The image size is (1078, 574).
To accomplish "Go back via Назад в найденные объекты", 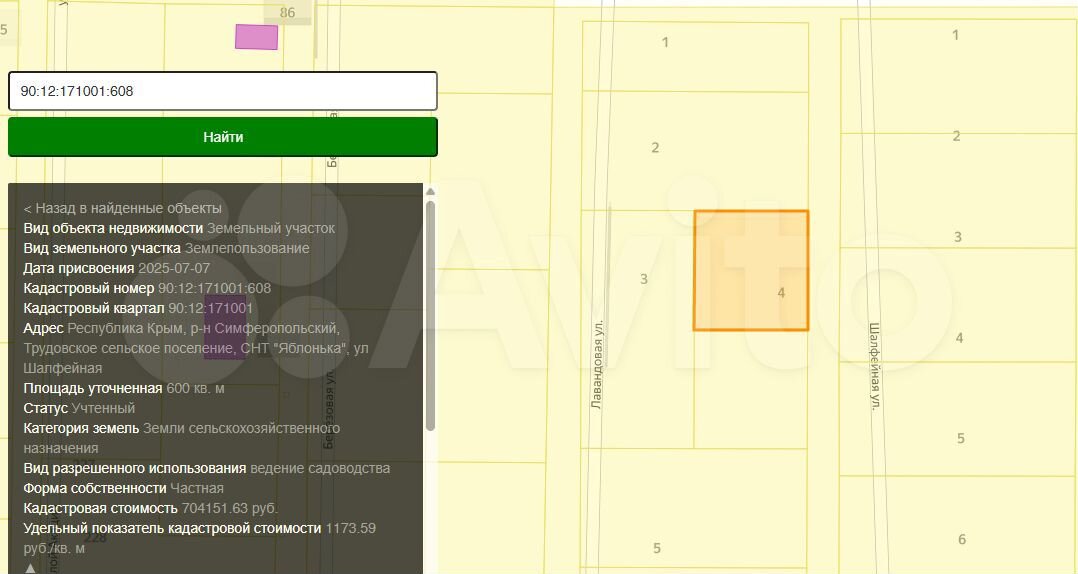I will tap(122, 208).
